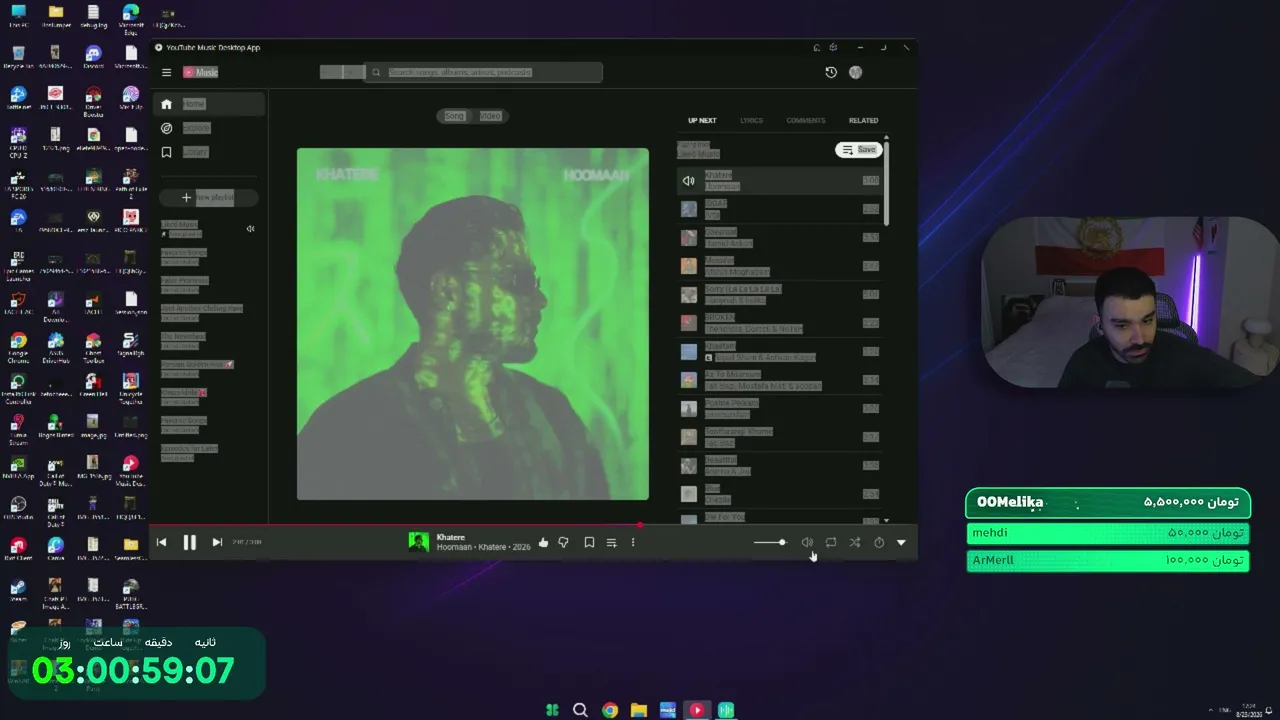Screen dimensions: 1280x720
Task: Click the Khatere album artwork
Action: tap(473, 324)
